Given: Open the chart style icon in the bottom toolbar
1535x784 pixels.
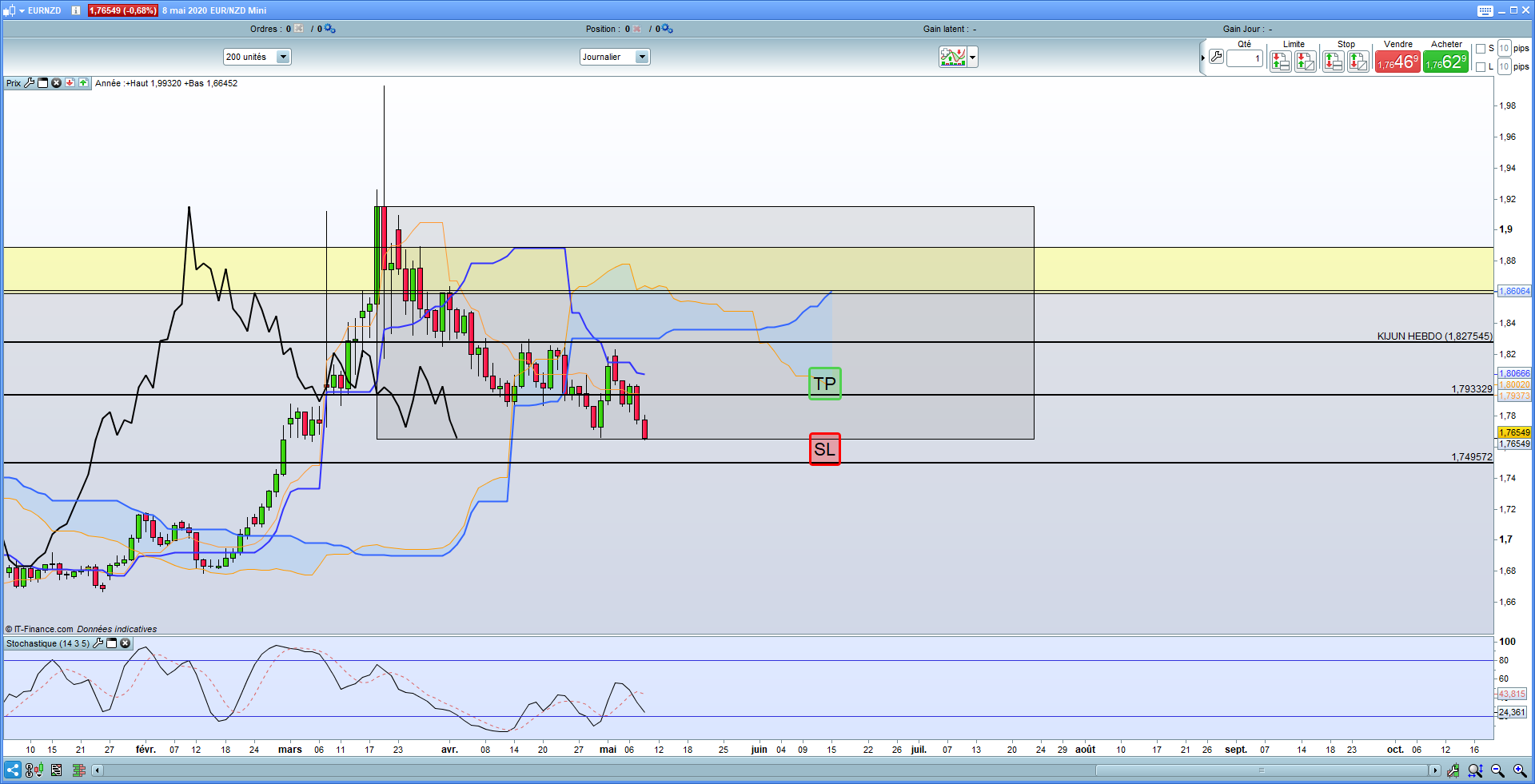Looking at the screenshot, I should pyautogui.click(x=34, y=770).
